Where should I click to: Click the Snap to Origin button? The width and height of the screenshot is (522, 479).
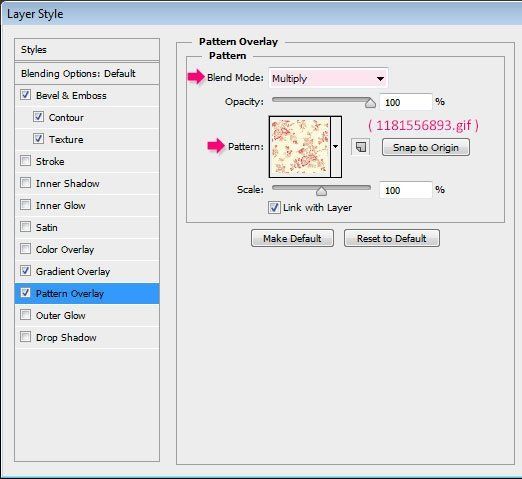tap(426, 147)
